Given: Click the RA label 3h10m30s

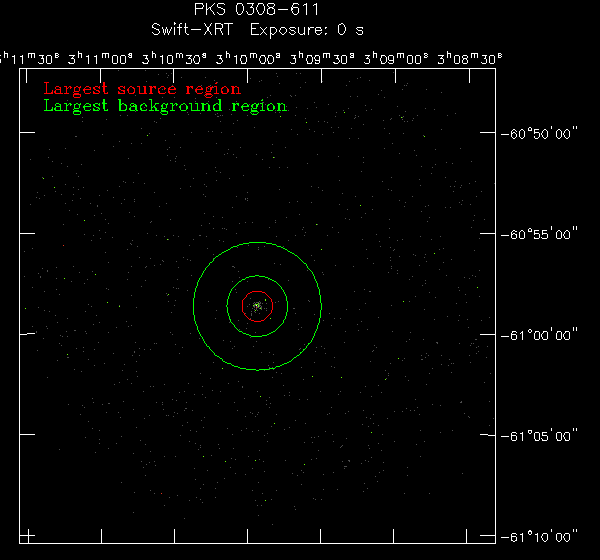Looking at the screenshot, I should coord(174,59).
